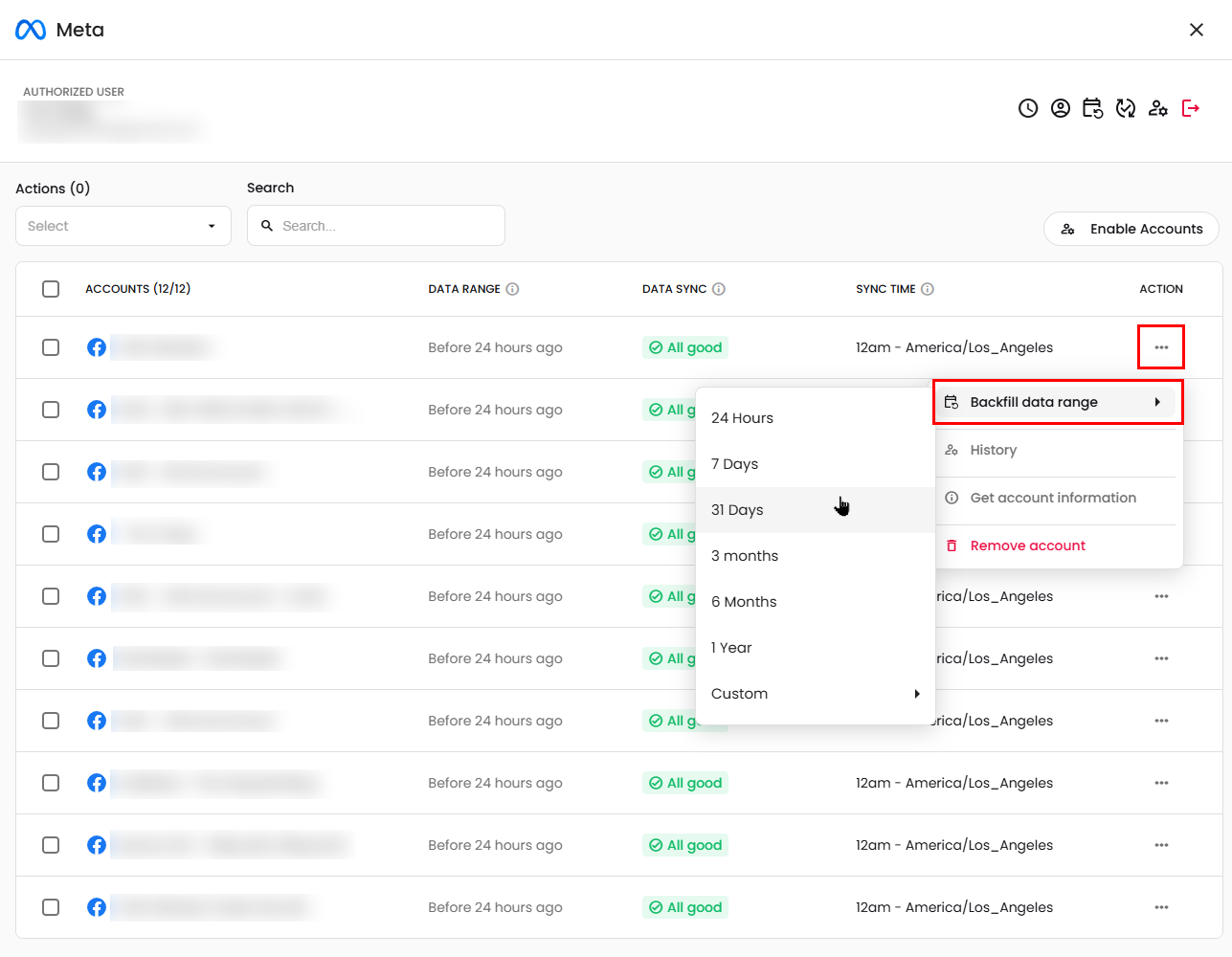
Task: Click the Sync Time info icon
Action: click(928, 289)
